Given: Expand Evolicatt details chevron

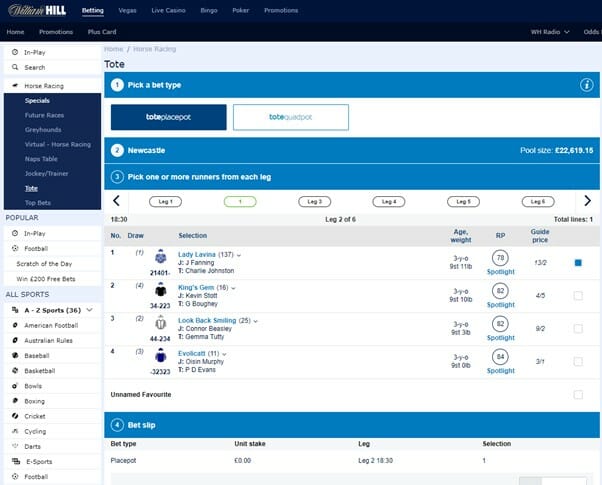Looking at the screenshot, I should pos(224,354).
